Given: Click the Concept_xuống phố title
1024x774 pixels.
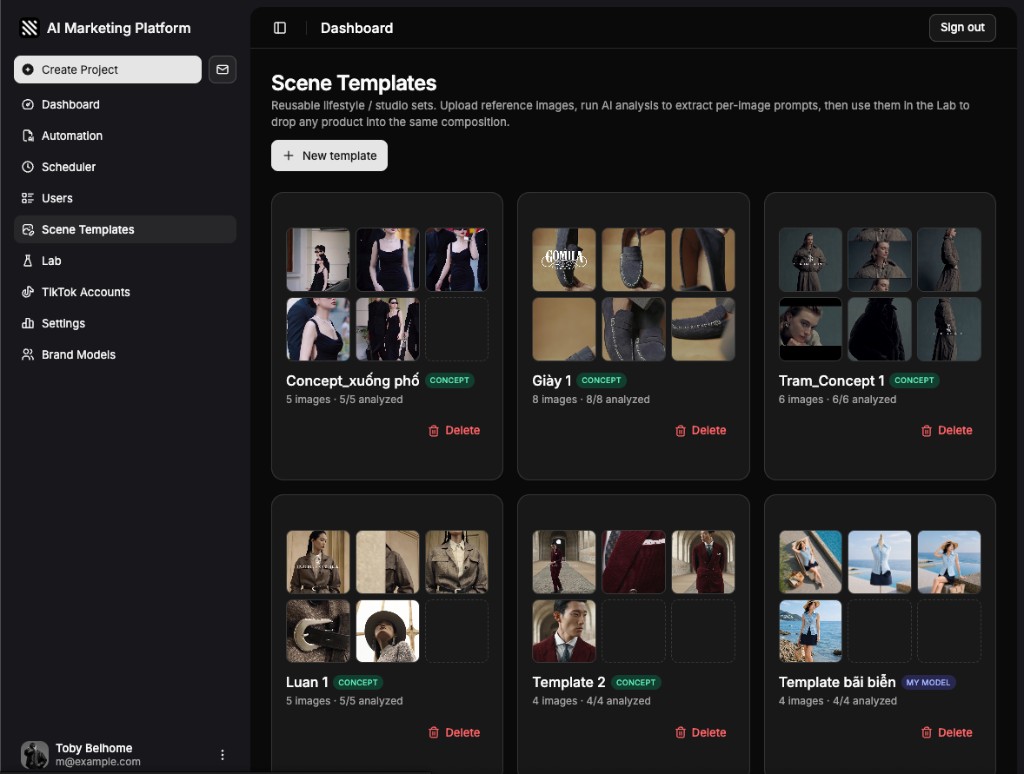Looking at the screenshot, I should [353, 381].
